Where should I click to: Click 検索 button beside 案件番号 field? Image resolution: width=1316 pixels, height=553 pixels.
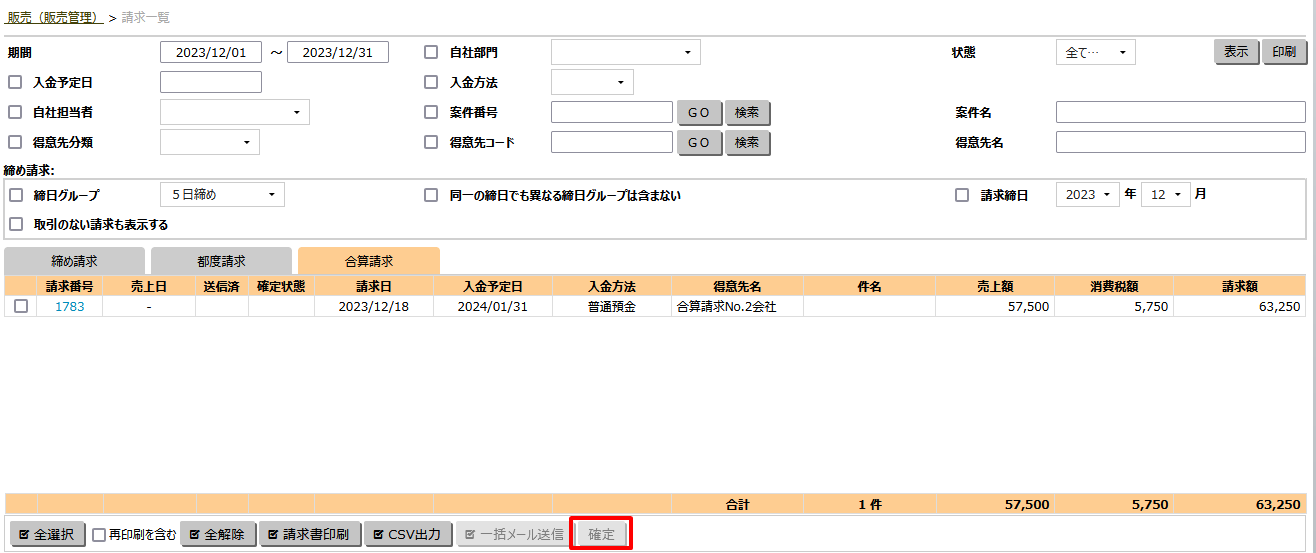[x=747, y=113]
